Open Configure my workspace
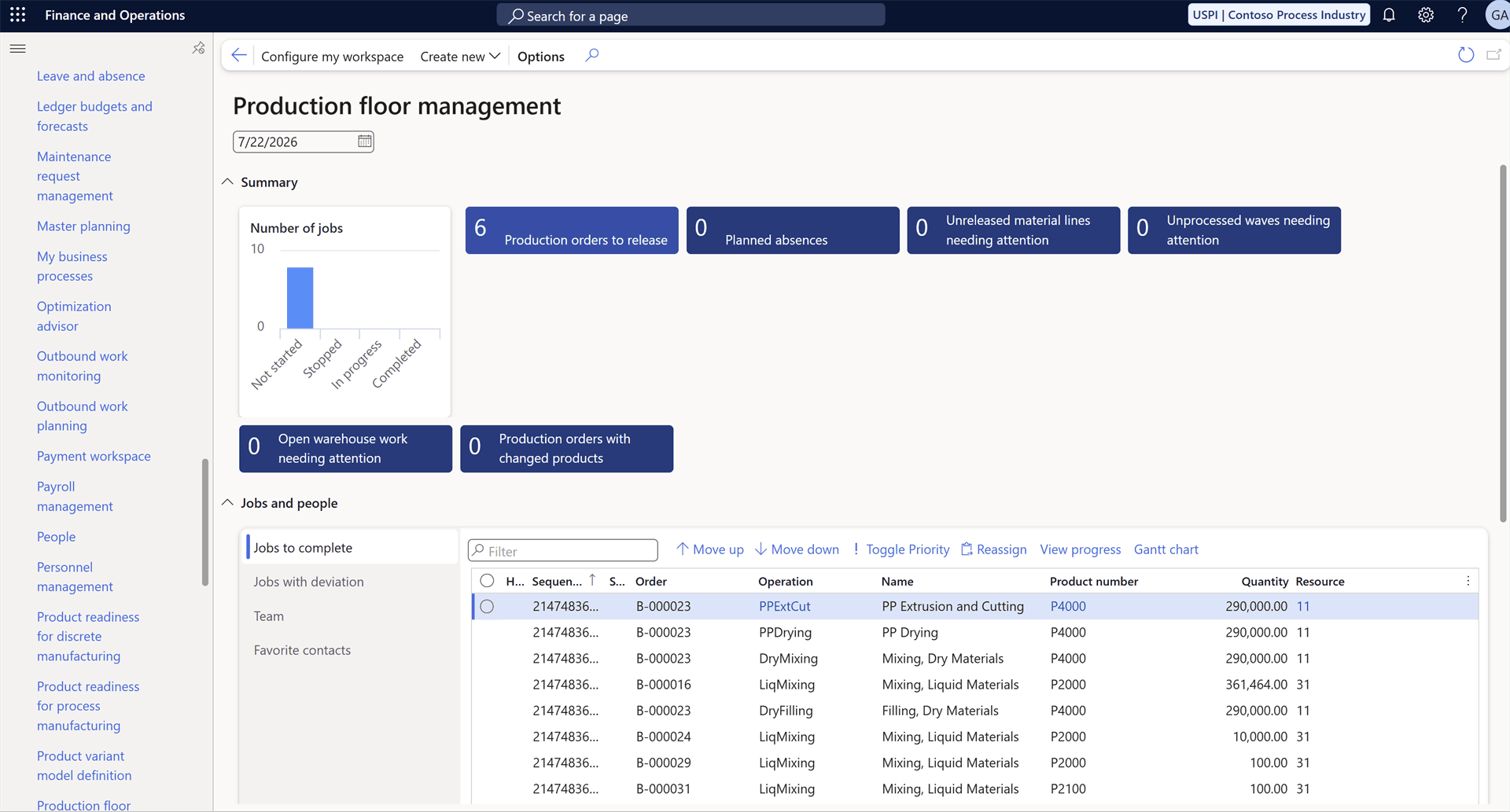The height and width of the screenshot is (812, 1510). tap(332, 56)
